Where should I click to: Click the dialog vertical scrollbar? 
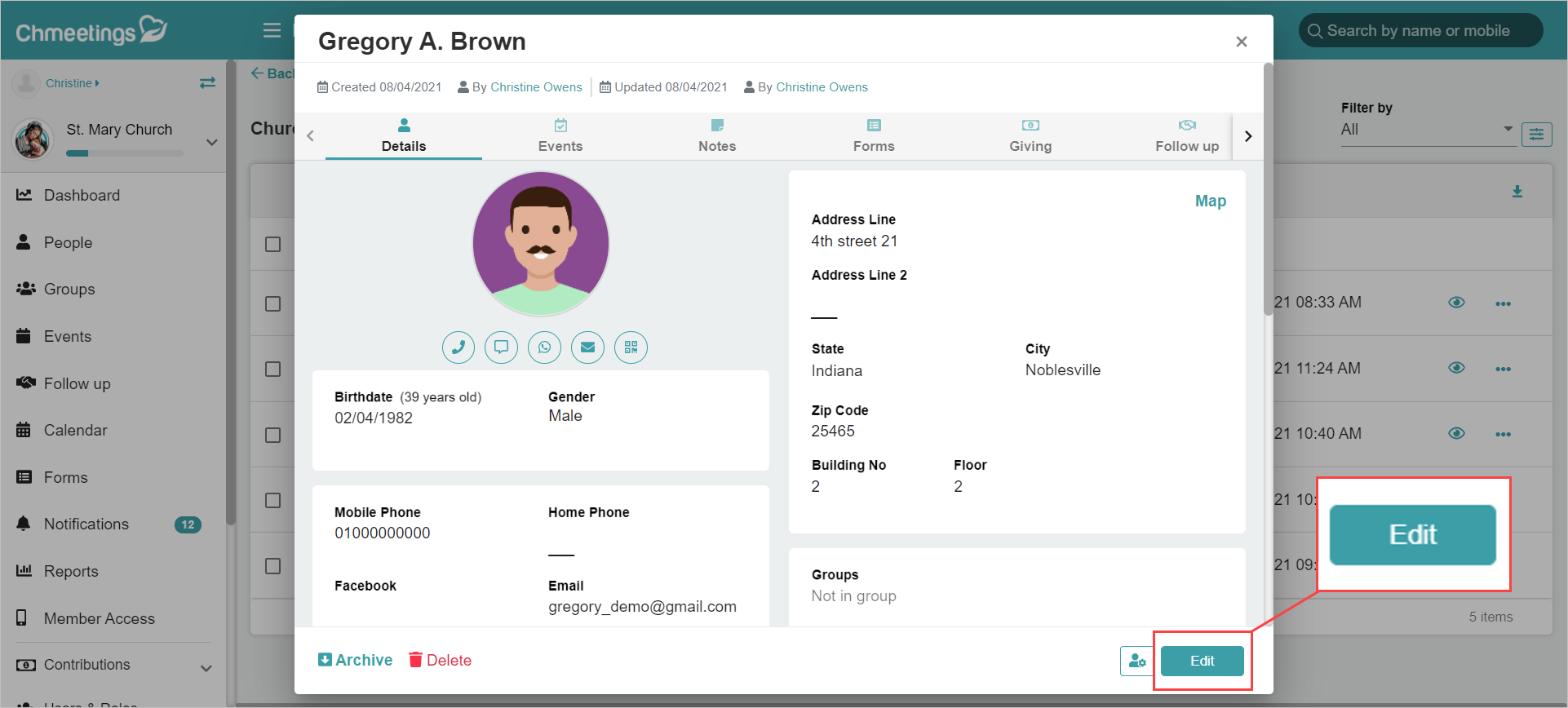pos(1268,189)
